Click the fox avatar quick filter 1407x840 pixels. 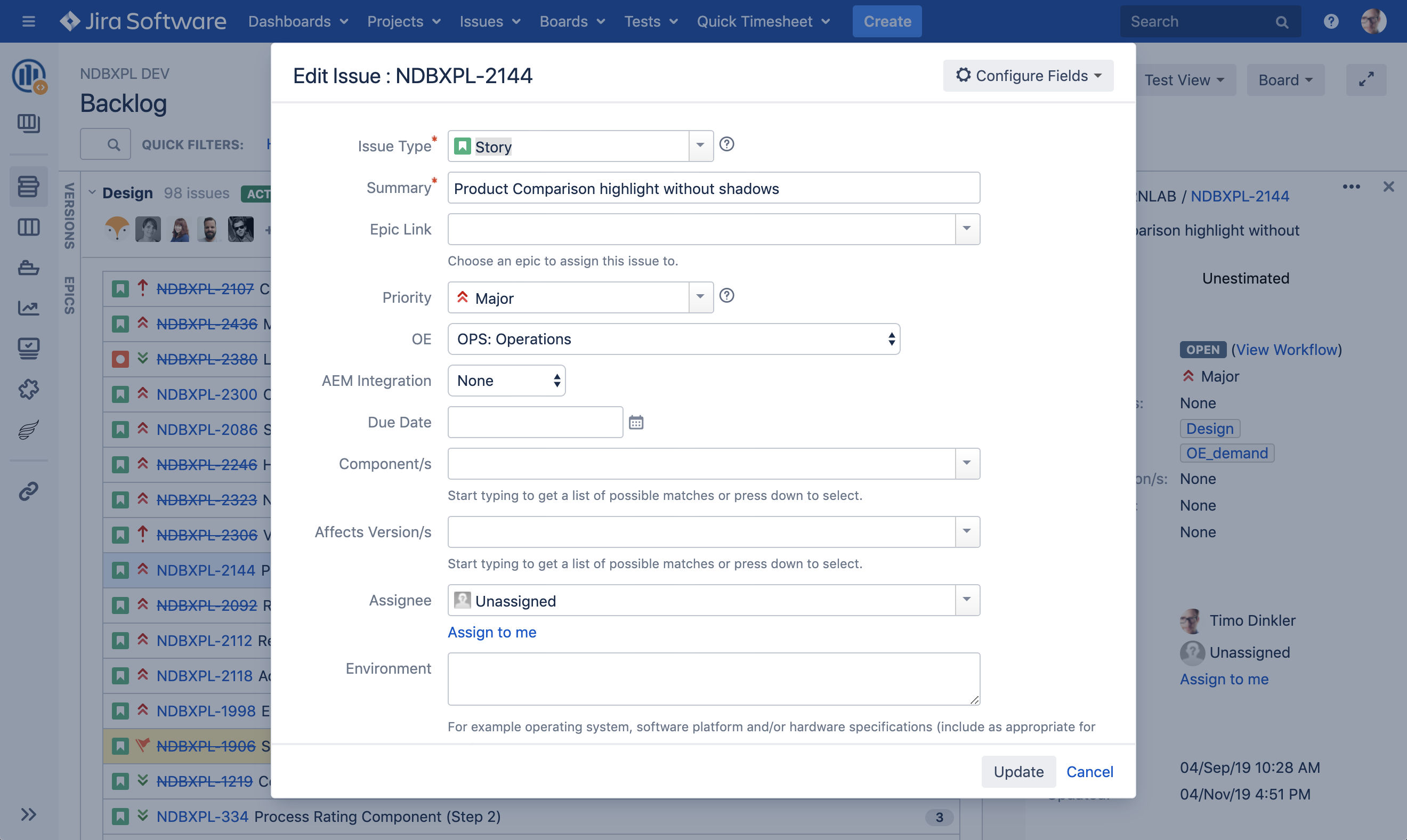click(117, 229)
